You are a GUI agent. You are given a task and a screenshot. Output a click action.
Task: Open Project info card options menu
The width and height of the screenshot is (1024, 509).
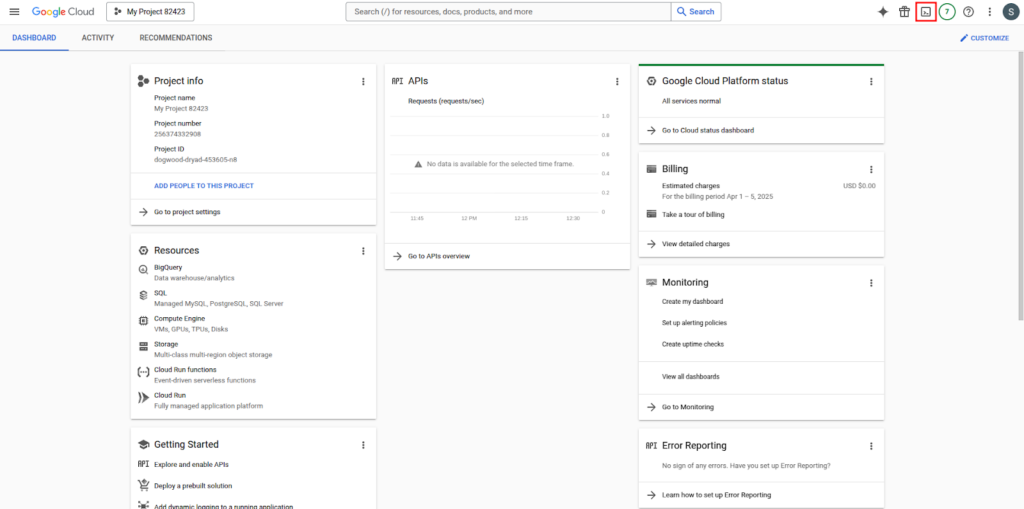click(x=363, y=82)
